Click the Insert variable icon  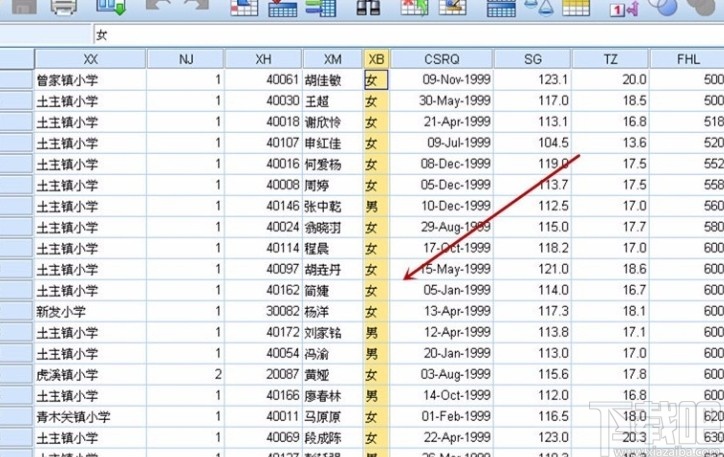click(x=452, y=7)
